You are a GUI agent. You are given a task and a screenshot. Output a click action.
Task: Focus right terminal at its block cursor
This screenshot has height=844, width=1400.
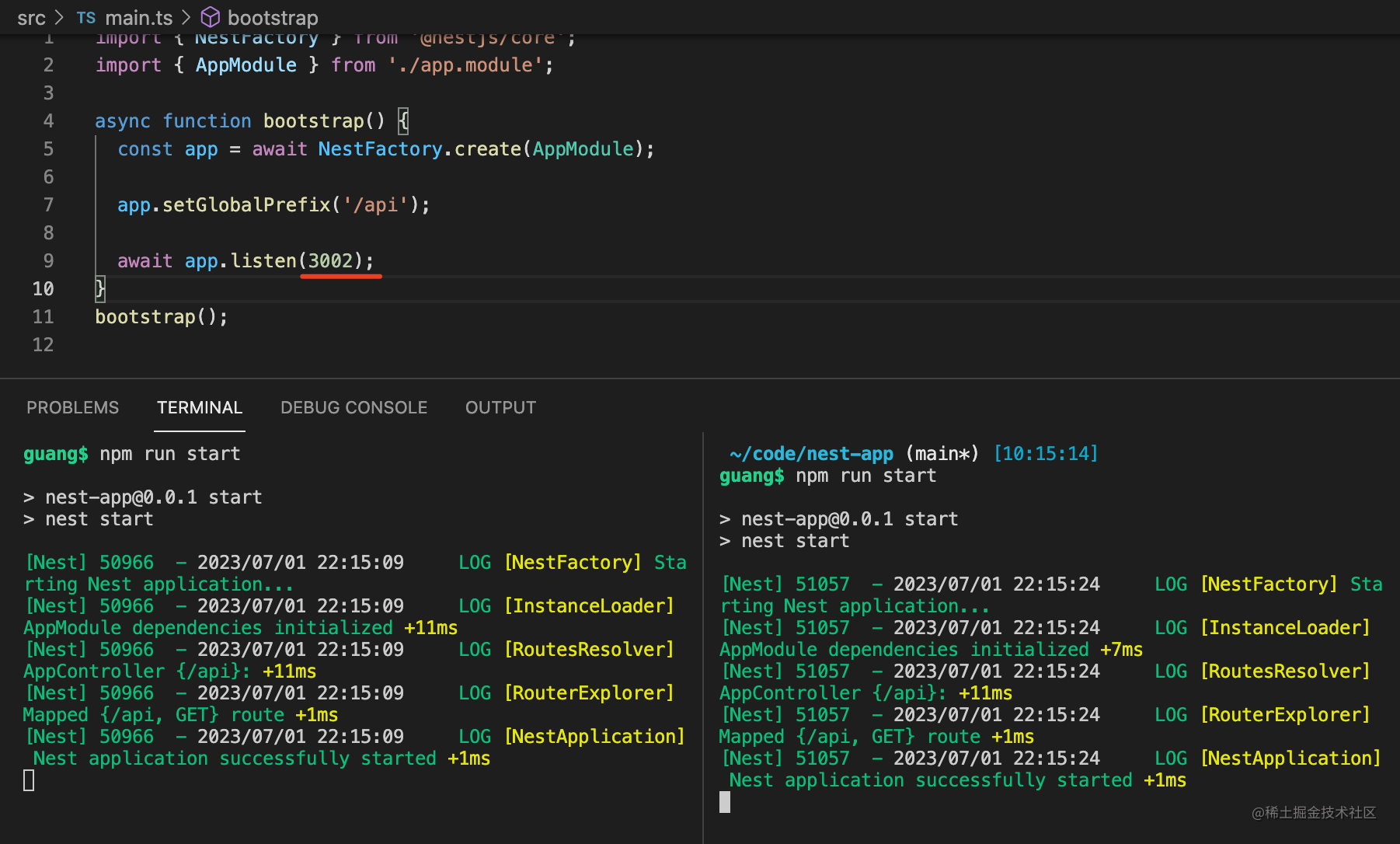[x=725, y=802]
